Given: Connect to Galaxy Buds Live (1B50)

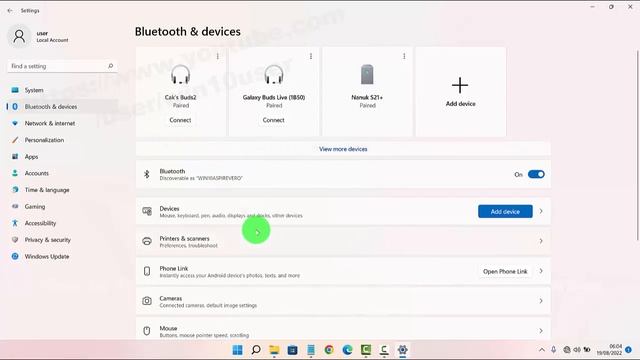Looking at the screenshot, I should click(x=273, y=120).
